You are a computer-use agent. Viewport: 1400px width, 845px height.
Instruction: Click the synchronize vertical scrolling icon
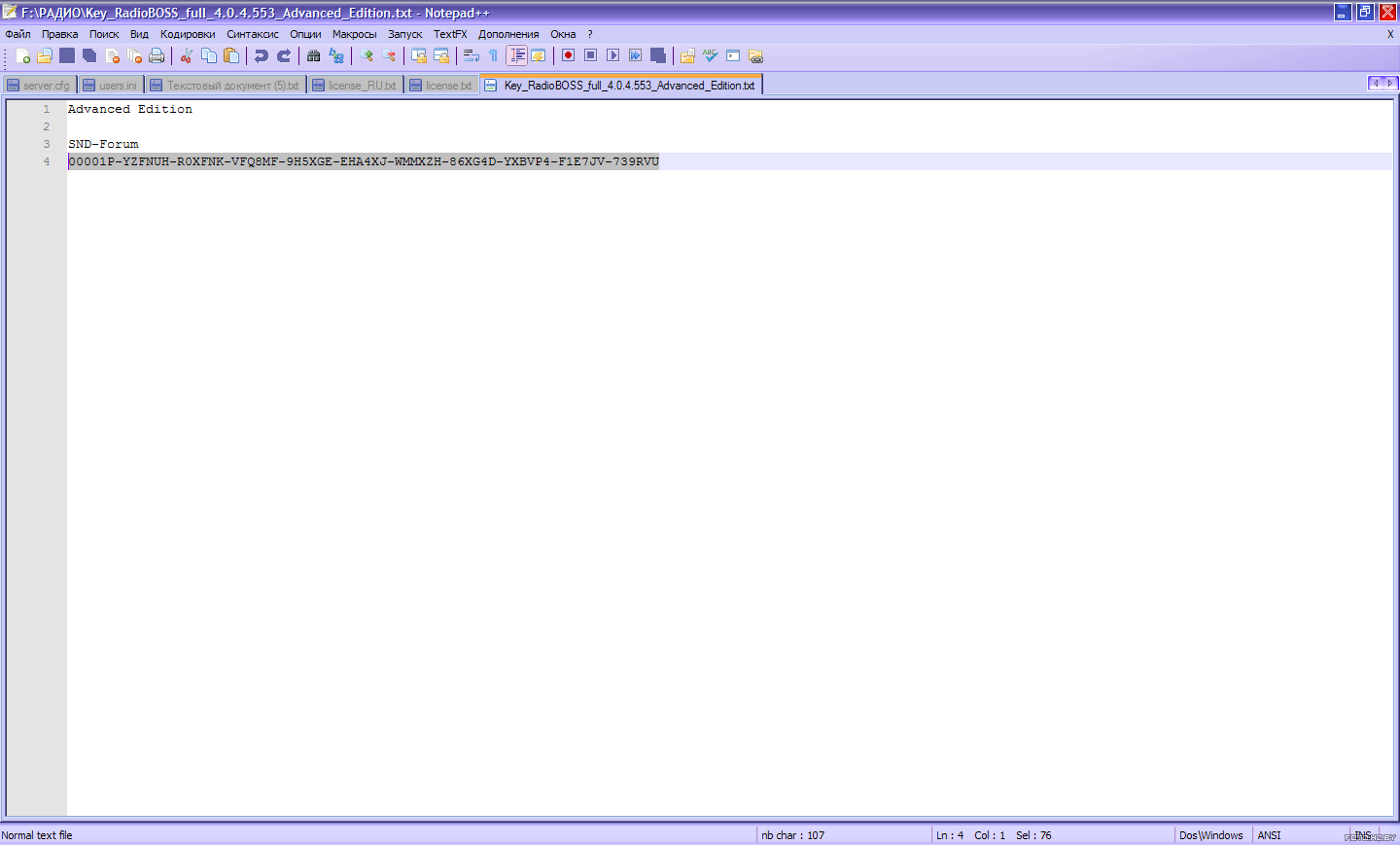pyautogui.click(x=419, y=56)
